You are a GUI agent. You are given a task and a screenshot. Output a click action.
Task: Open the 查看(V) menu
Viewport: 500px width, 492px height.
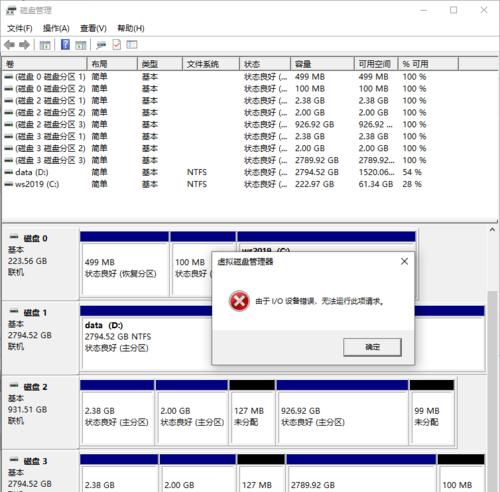click(93, 28)
